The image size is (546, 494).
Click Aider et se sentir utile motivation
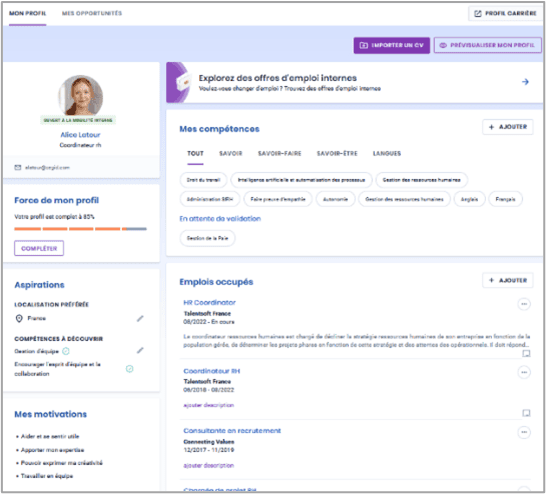coord(50,437)
